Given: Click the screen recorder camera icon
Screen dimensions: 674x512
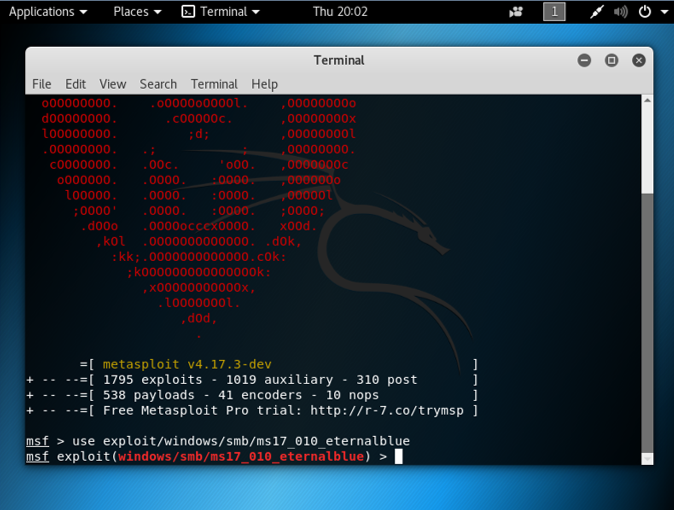Looking at the screenshot, I should tap(516, 12).
